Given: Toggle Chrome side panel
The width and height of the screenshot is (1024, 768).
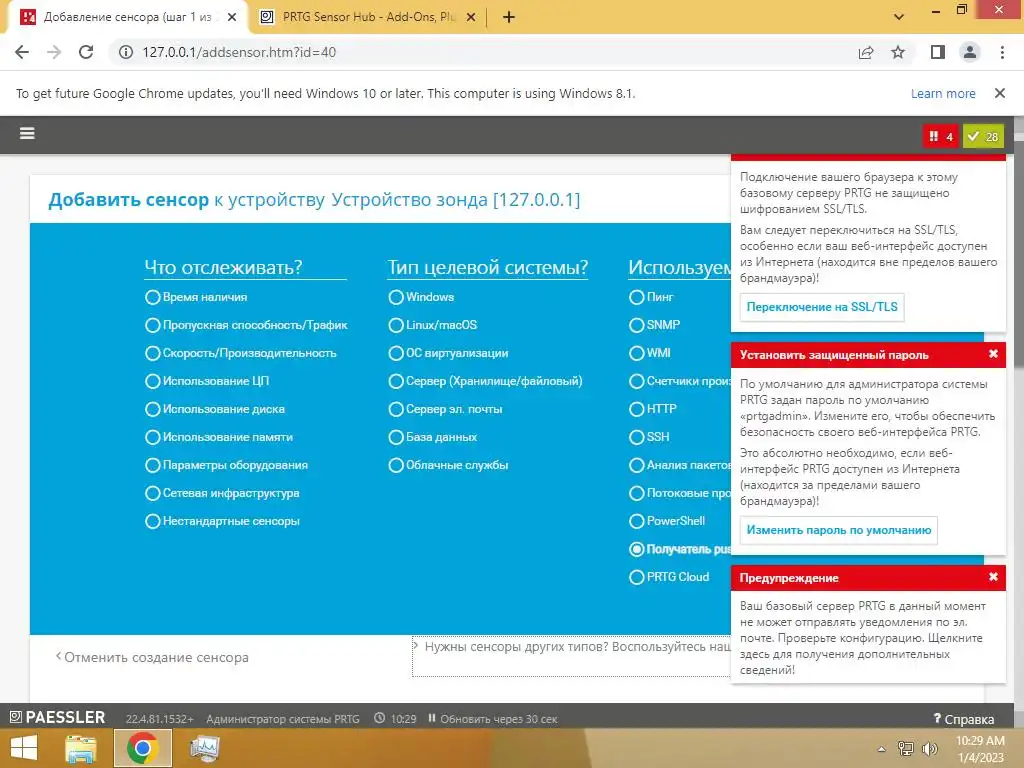Looking at the screenshot, I should 938,52.
